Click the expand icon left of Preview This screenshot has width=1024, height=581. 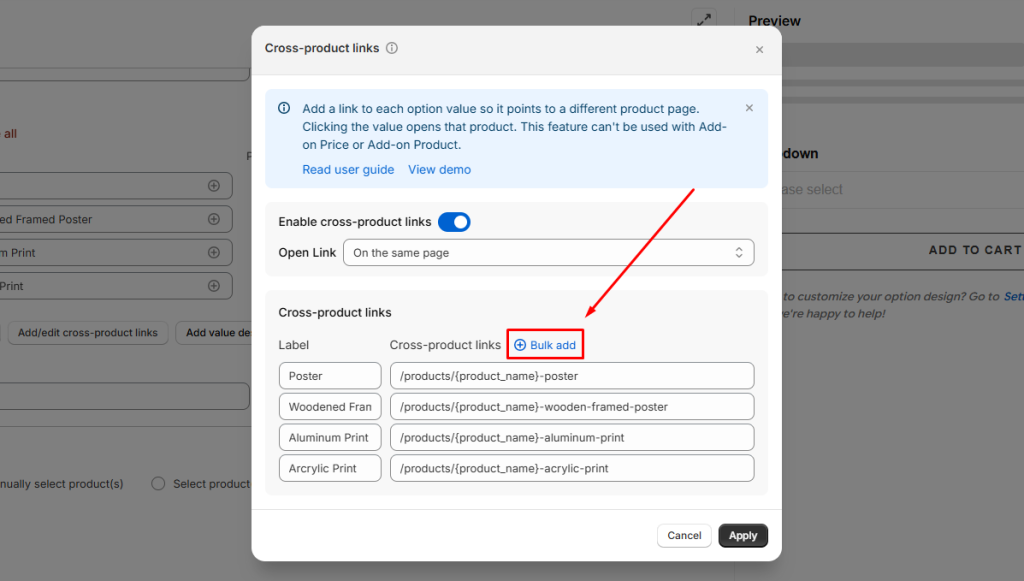click(704, 20)
